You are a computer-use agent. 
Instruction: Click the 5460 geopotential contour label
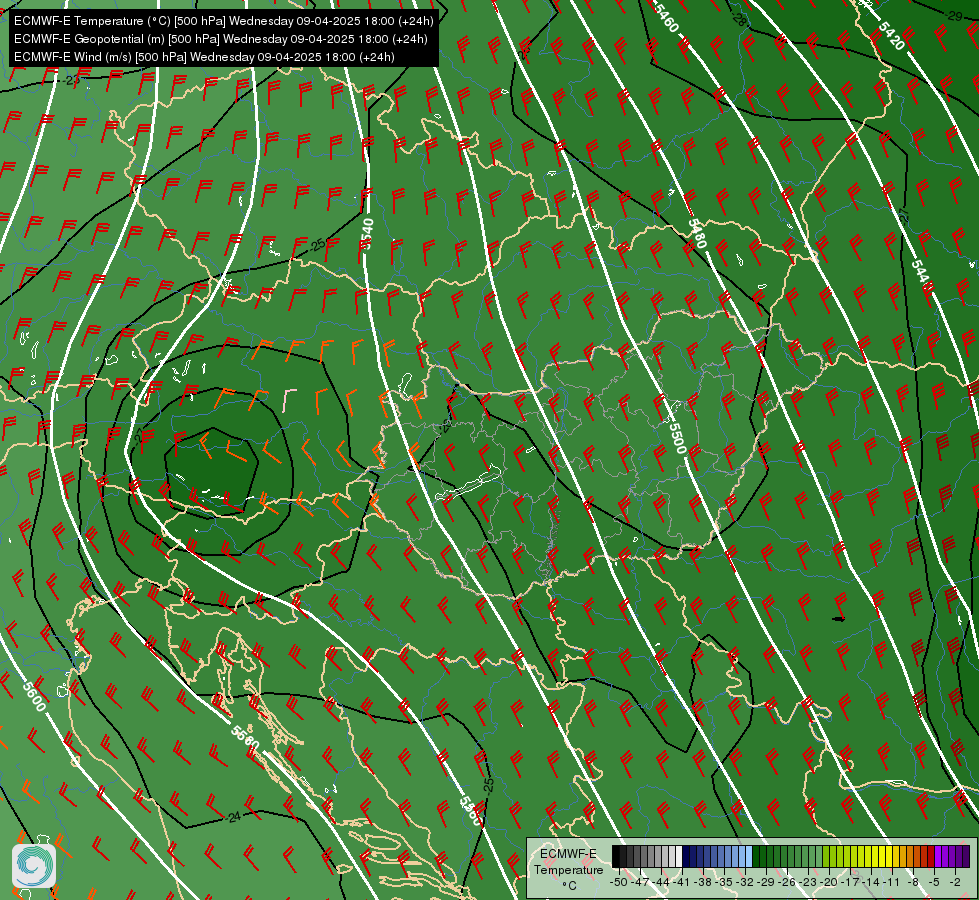[665, 16]
